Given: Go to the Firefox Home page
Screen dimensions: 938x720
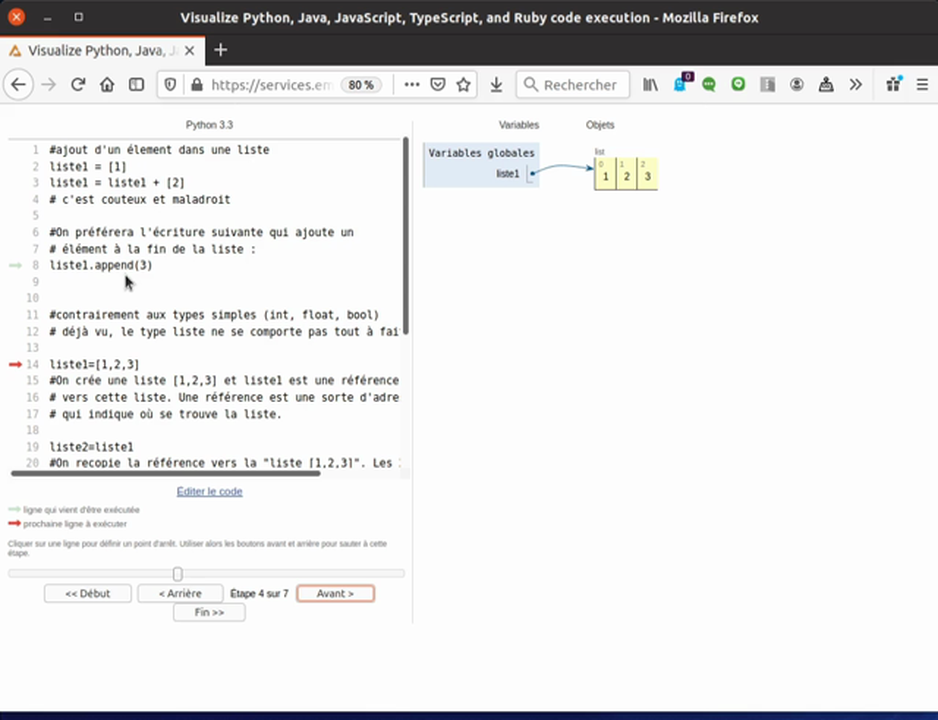Looking at the screenshot, I should point(107,85).
